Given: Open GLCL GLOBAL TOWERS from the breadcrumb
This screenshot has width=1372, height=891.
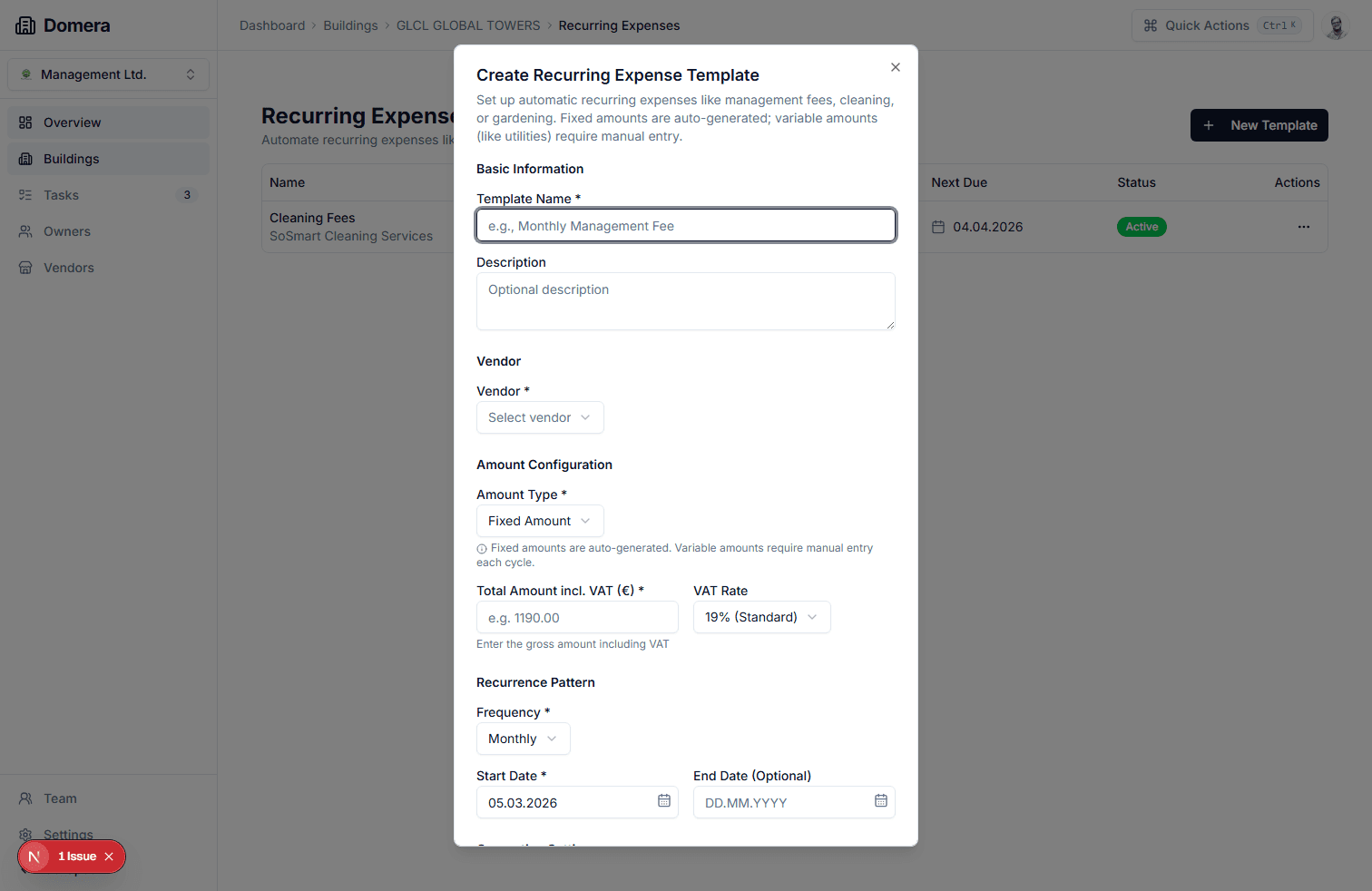Looking at the screenshot, I should tap(468, 25).
